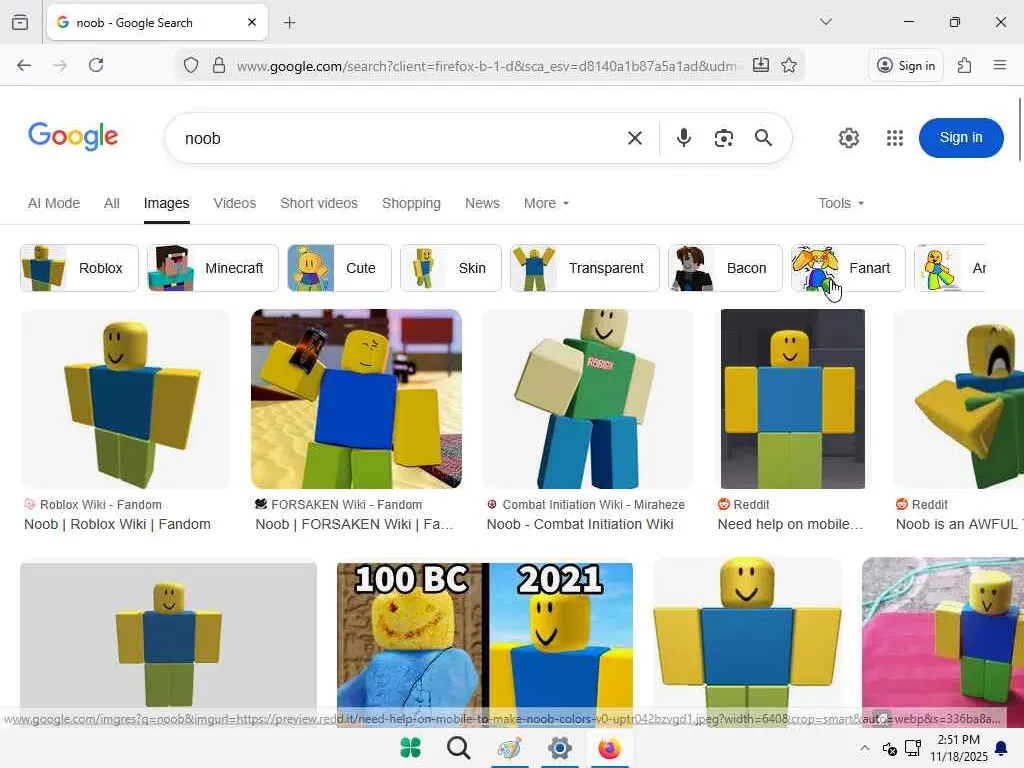
Task: Open the Tools filter dropdown
Action: point(841,204)
